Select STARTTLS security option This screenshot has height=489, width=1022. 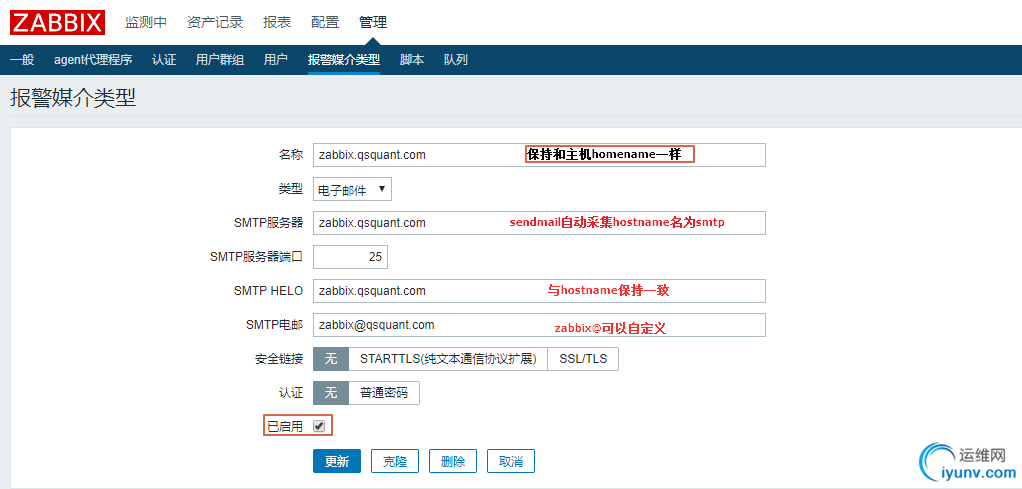[x=448, y=359]
